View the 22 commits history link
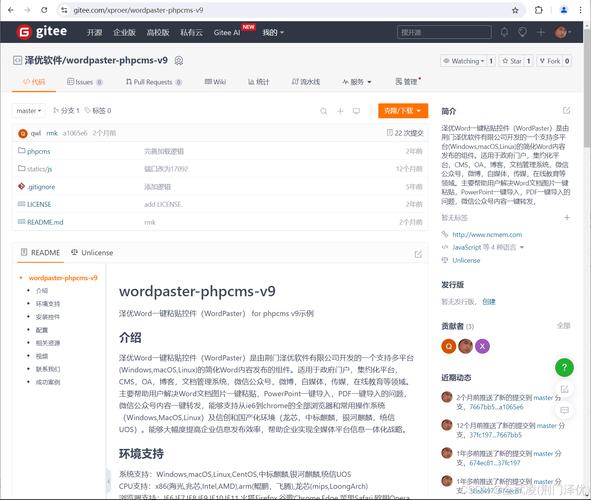This screenshot has height=500, width=591. [x=405, y=133]
